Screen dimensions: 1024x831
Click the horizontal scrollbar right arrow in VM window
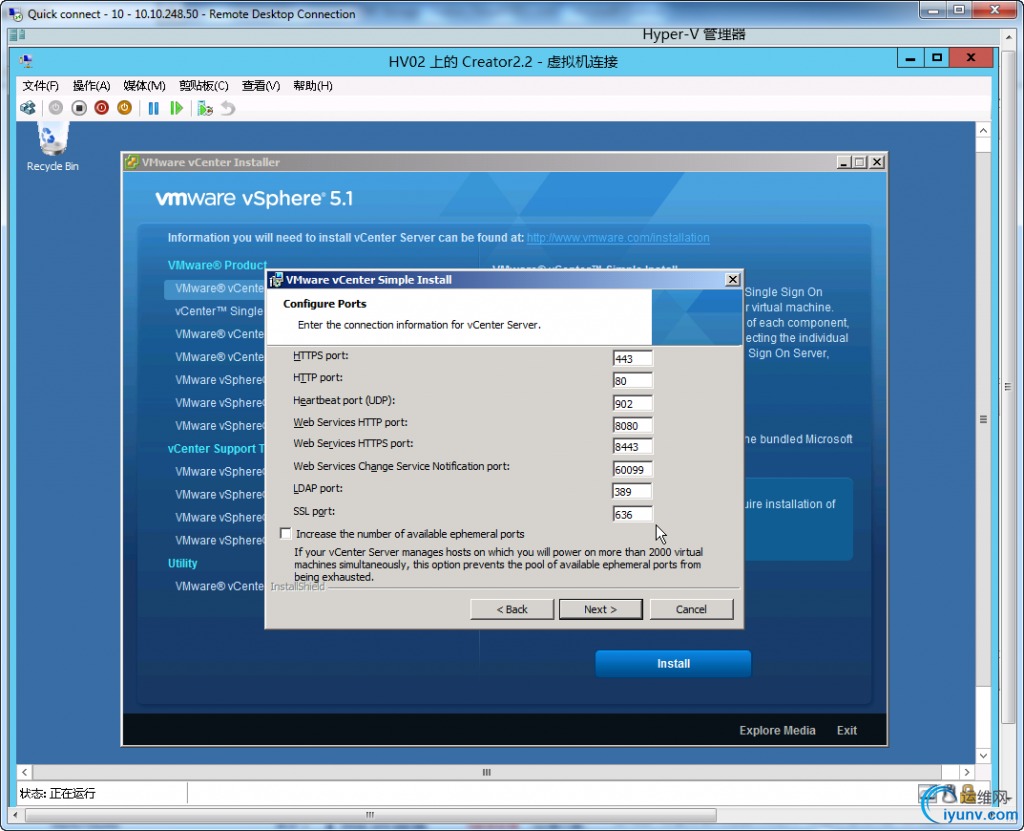click(967, 772)
